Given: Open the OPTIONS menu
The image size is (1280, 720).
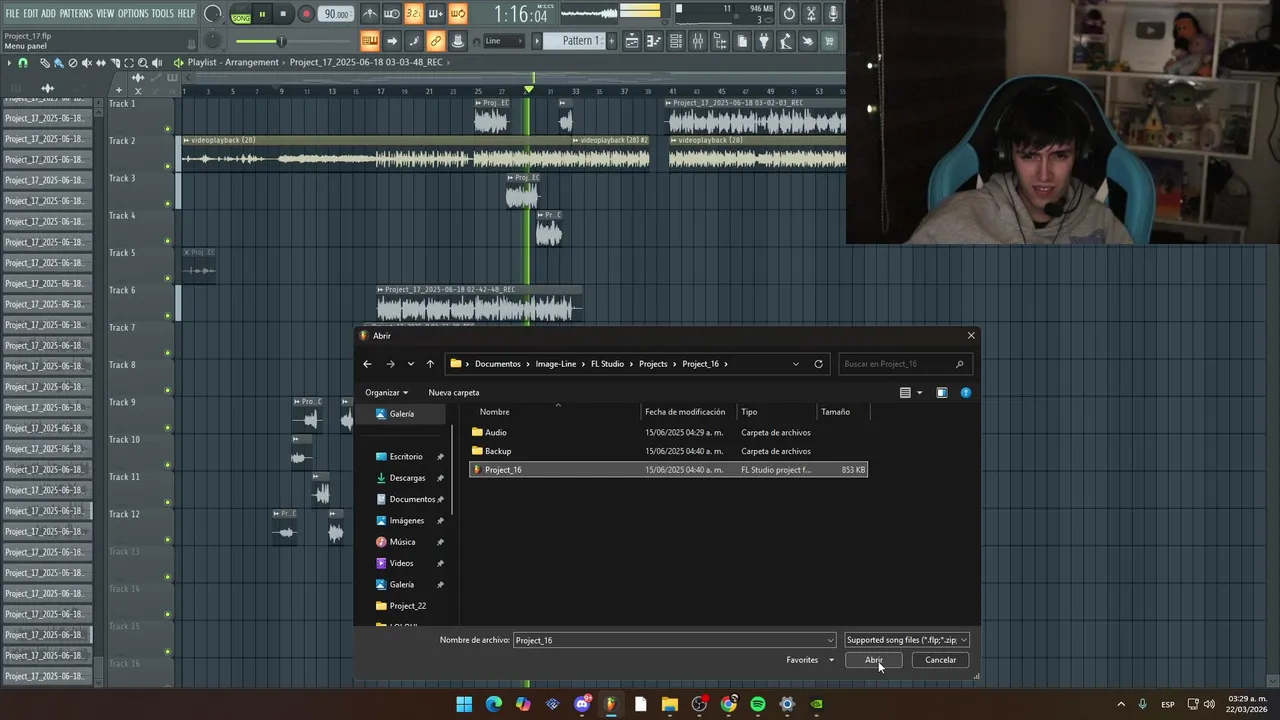Looking at the screenshot, I should 133,13.
